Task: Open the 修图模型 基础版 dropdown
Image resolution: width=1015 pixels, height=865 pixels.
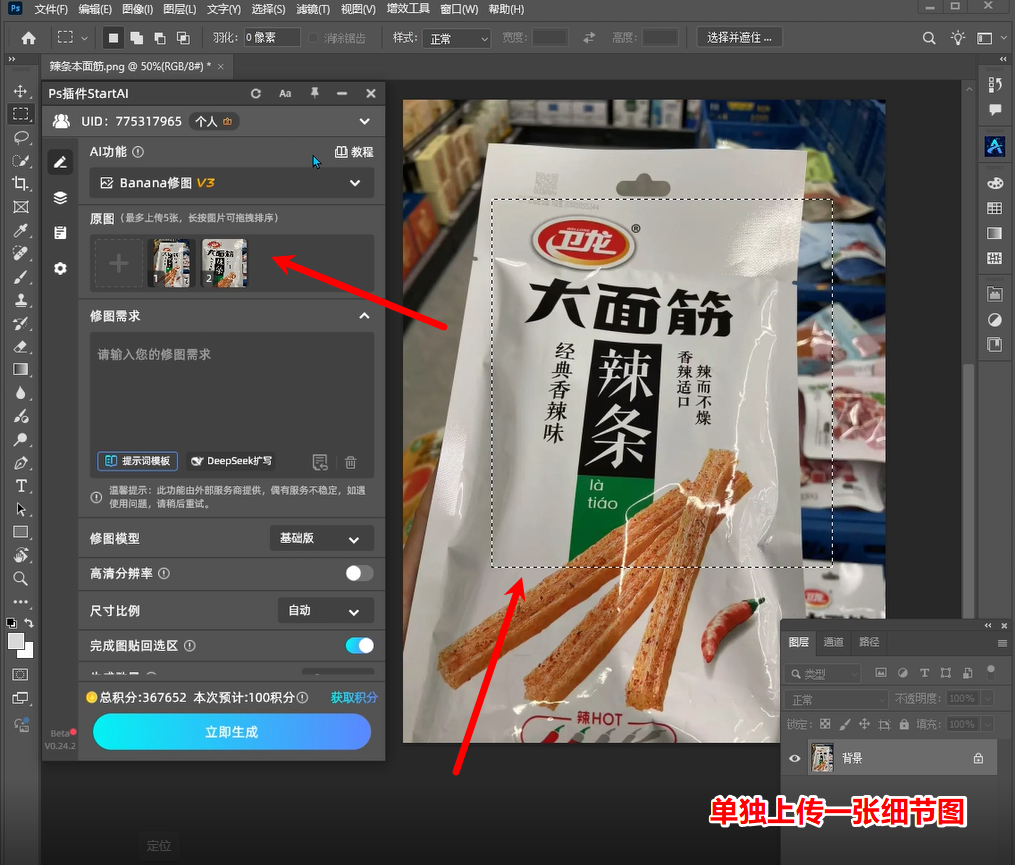Action: [322, 538]
